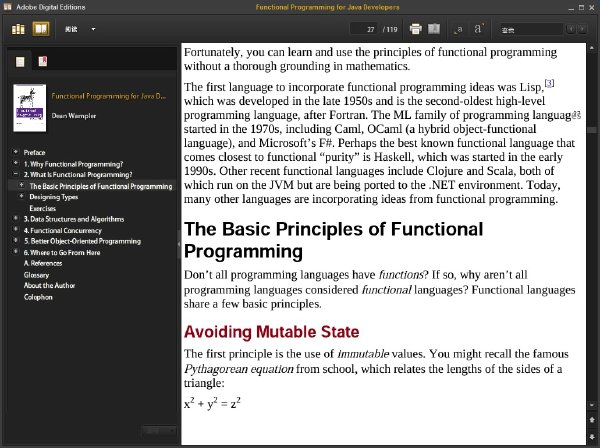Screen dimensions: 600x448
Task: Go to '4. Functional Concurrency'
Action: pyautogui.click(x=62, y=230)
